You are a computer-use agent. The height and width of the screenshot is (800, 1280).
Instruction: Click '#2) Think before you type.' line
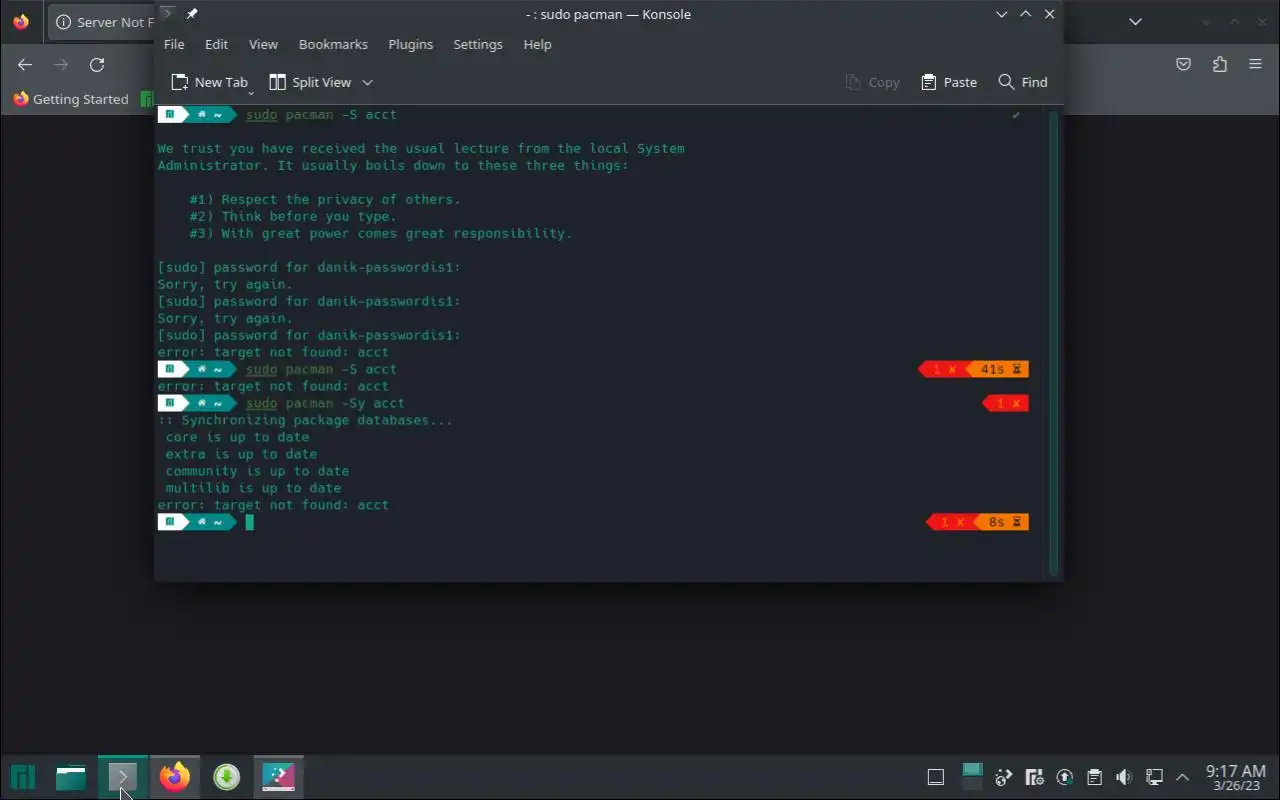pos(293,216)
